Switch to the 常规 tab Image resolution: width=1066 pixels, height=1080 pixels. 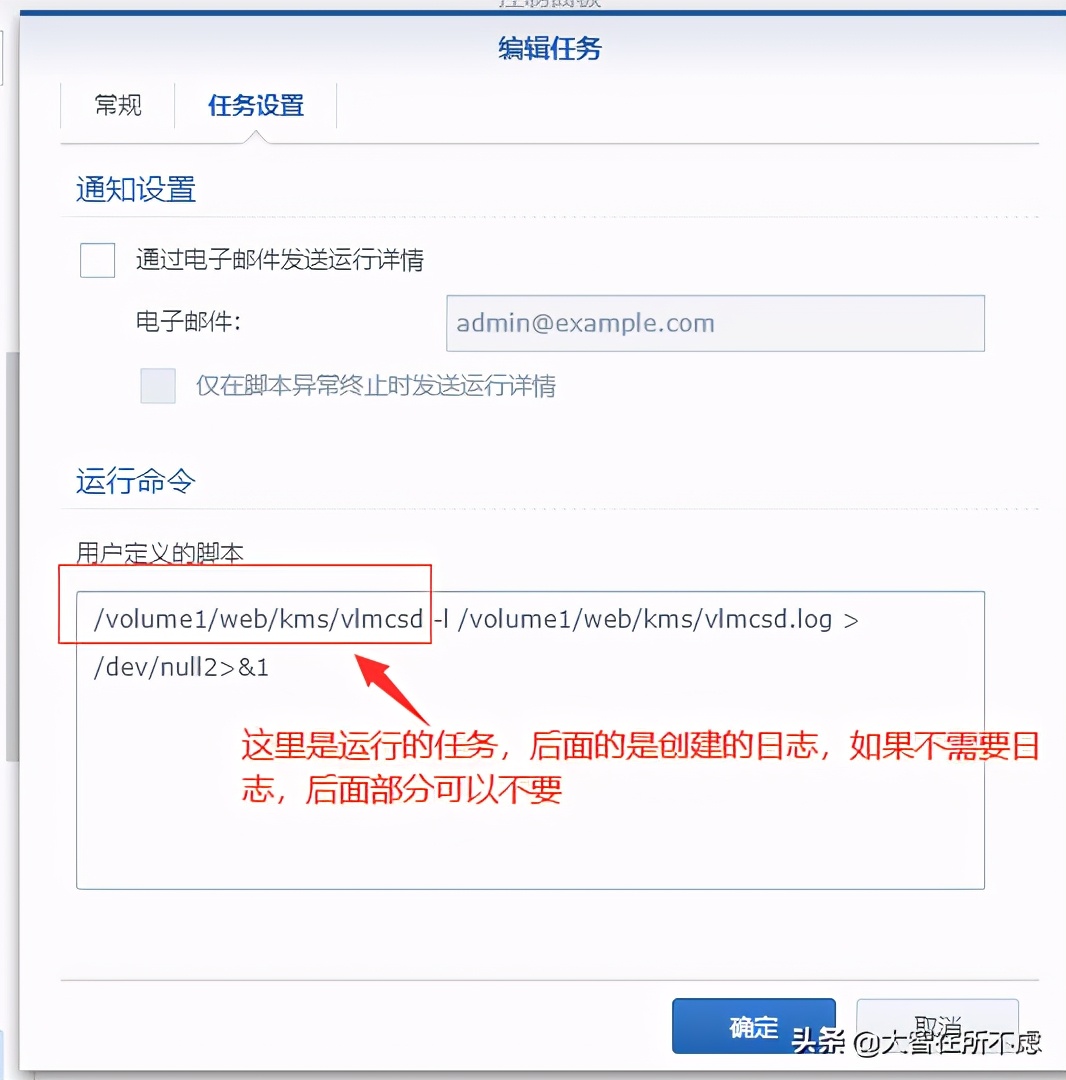(118, 105)
